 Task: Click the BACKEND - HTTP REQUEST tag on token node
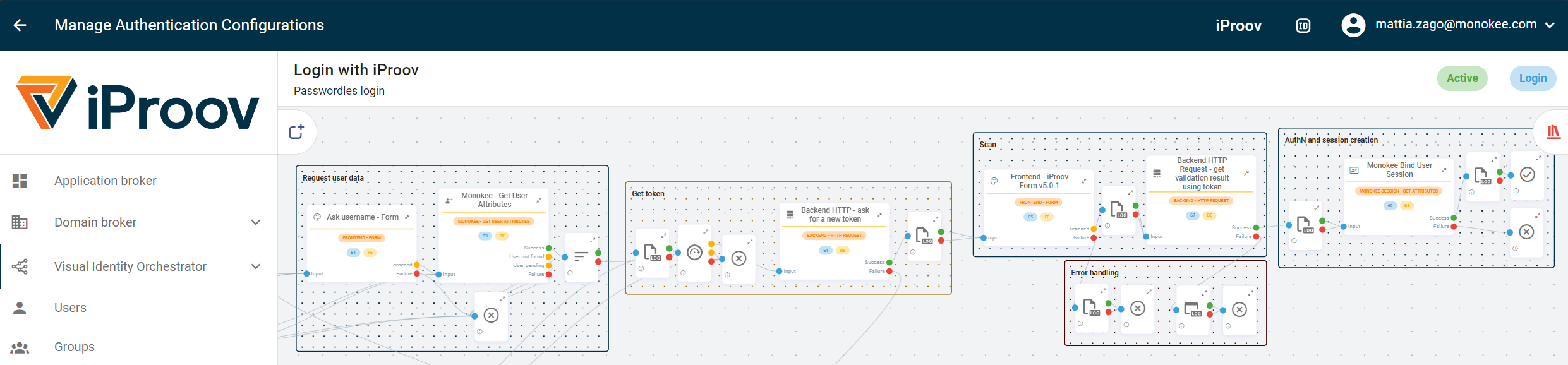(835, 235)
